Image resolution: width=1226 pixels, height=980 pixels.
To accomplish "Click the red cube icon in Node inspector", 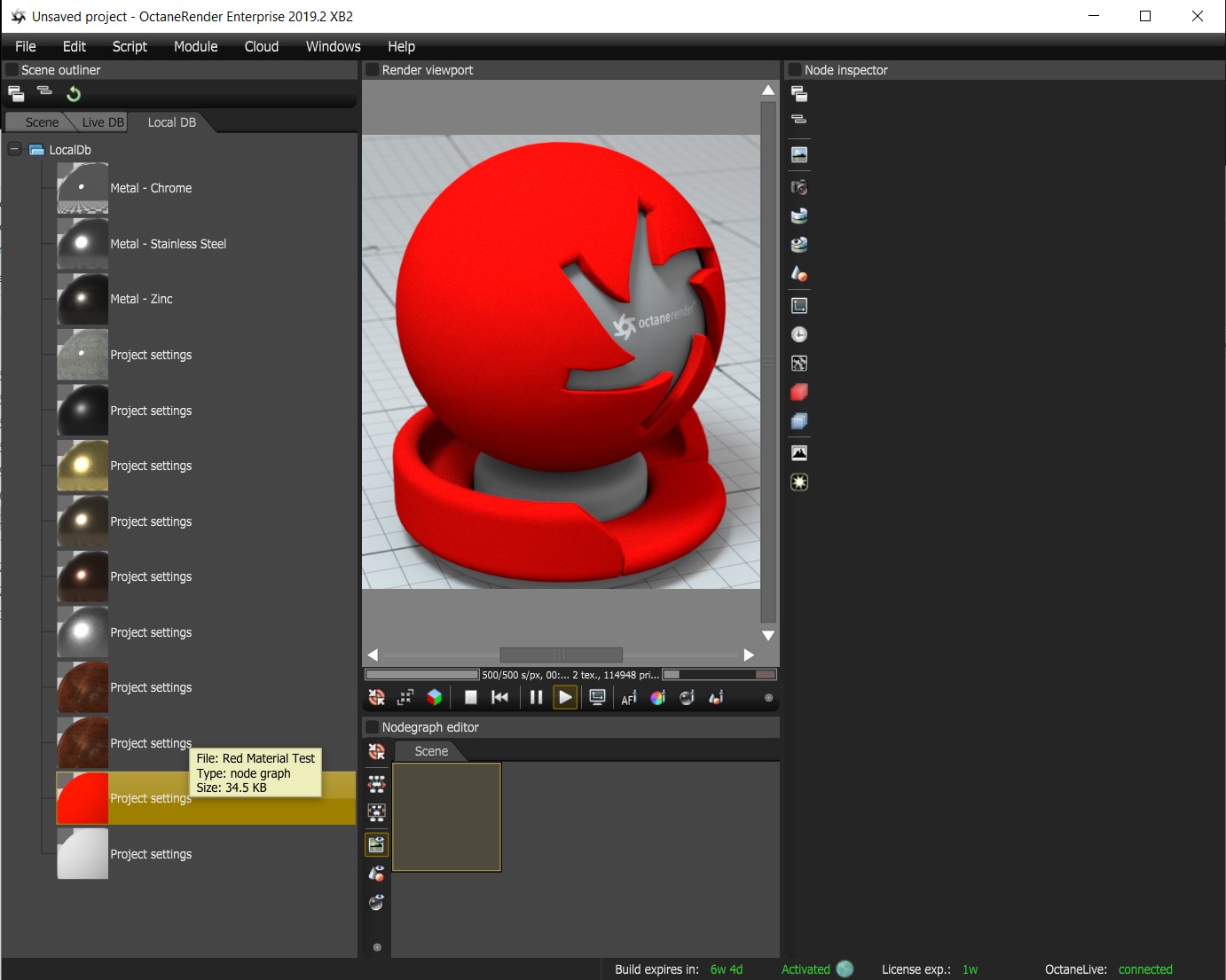I will [x=799, y=392].
